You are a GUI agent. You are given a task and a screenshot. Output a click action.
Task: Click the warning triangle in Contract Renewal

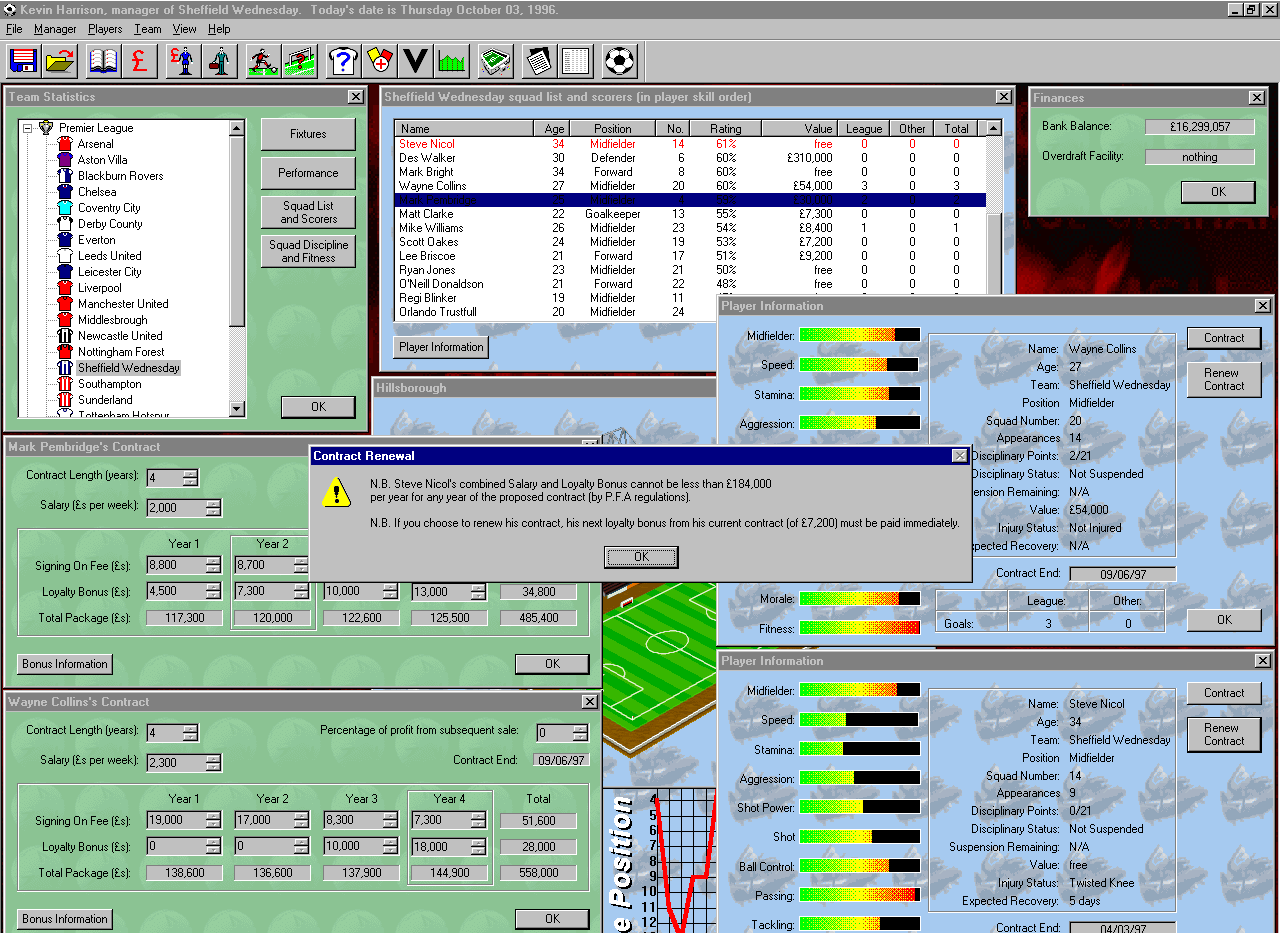(x=337, y=491)
